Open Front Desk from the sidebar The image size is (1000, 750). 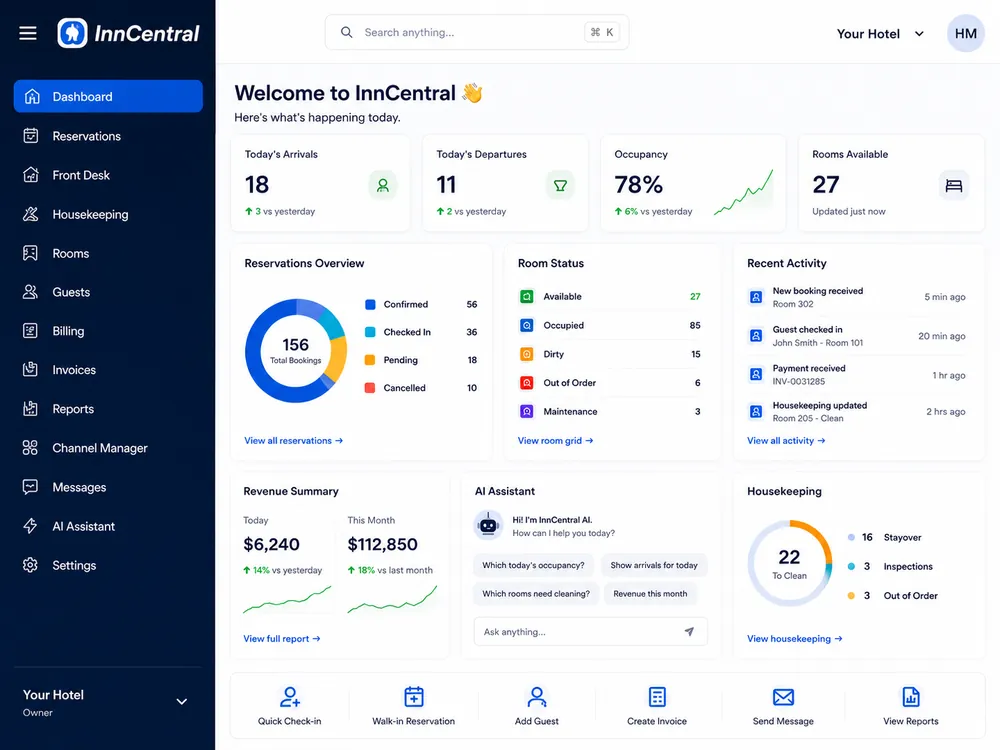click(108, 175)
